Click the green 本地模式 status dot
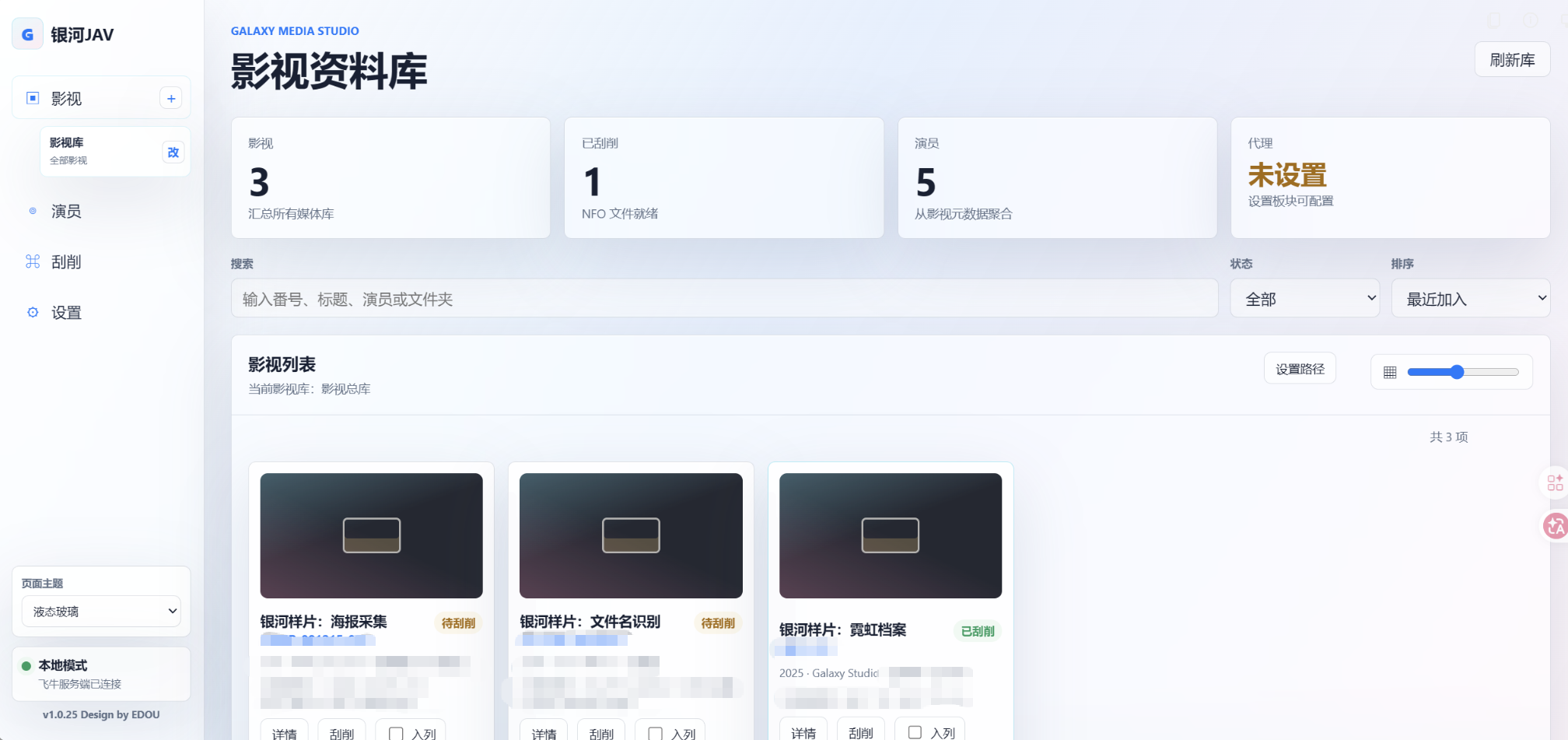The height and width of the screenshot is (740, 1568). pyautogui.click(x=26, y=666)
